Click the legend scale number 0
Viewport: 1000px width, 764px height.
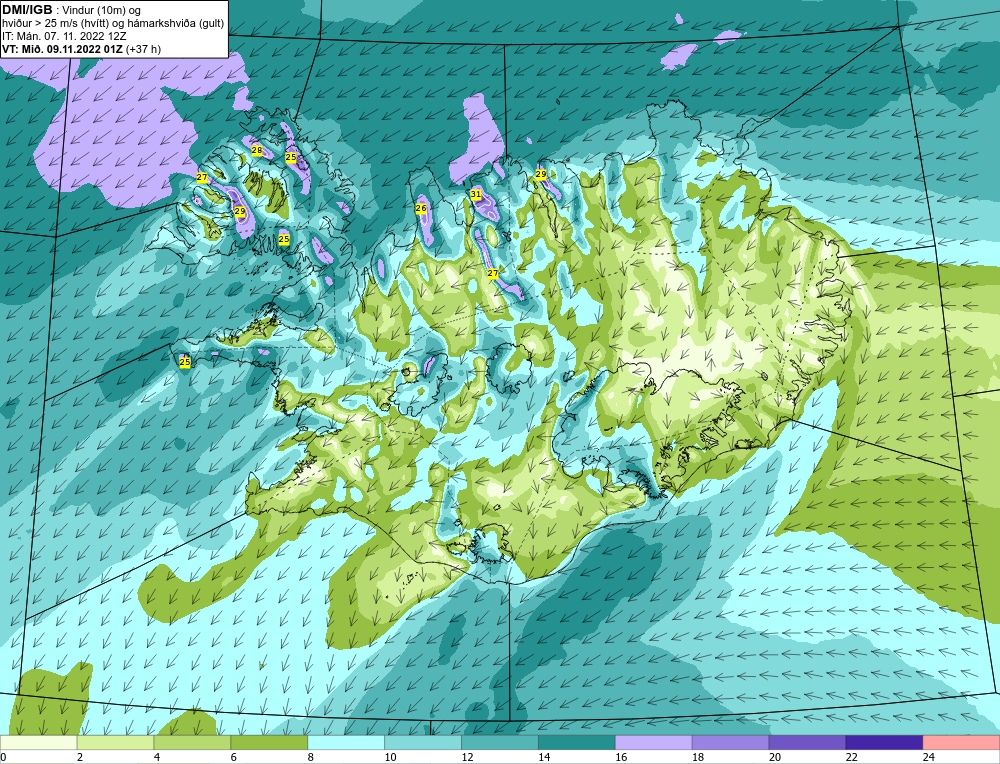pos(4,757)
